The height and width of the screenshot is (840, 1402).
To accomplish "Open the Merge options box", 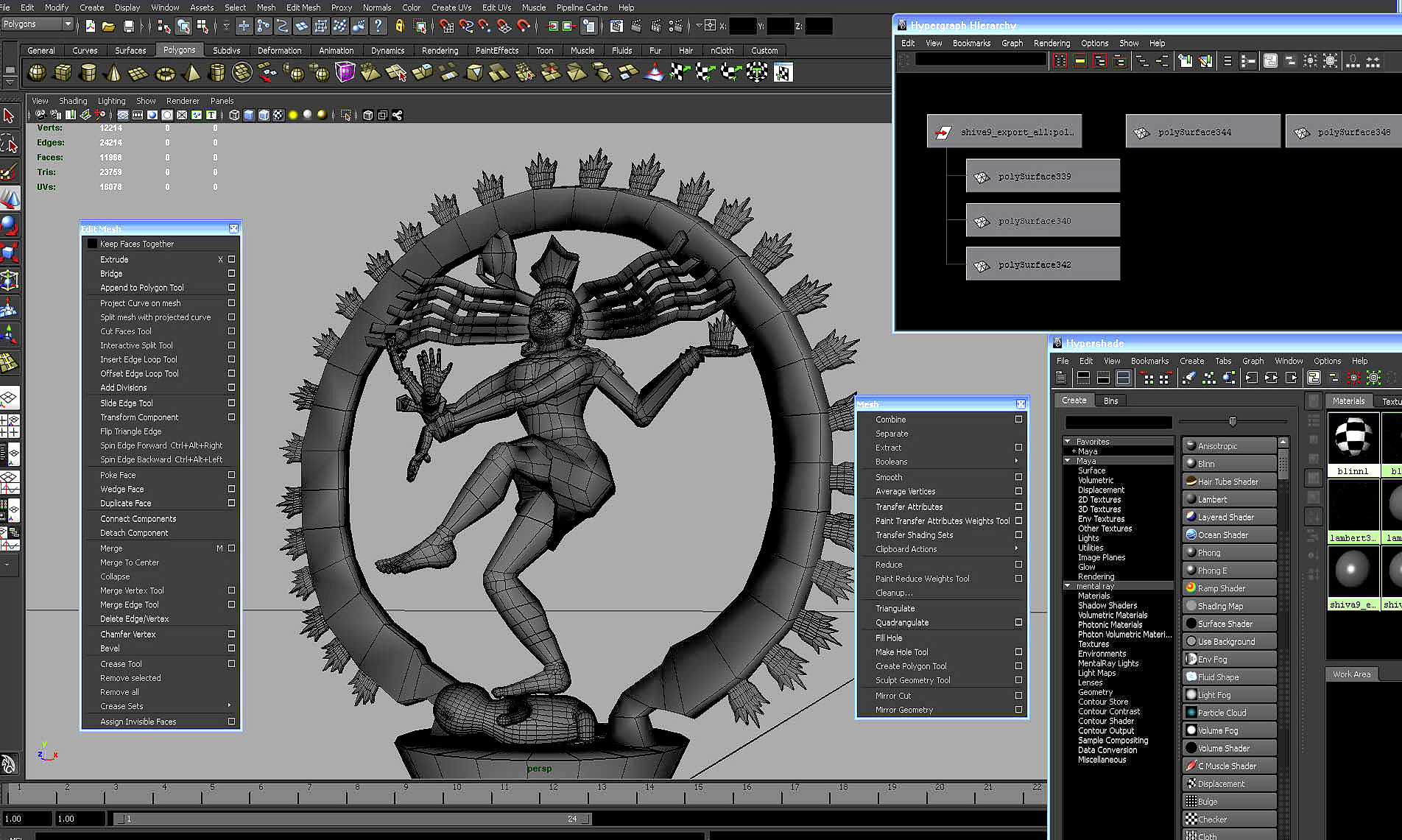I will coord(231,548).
